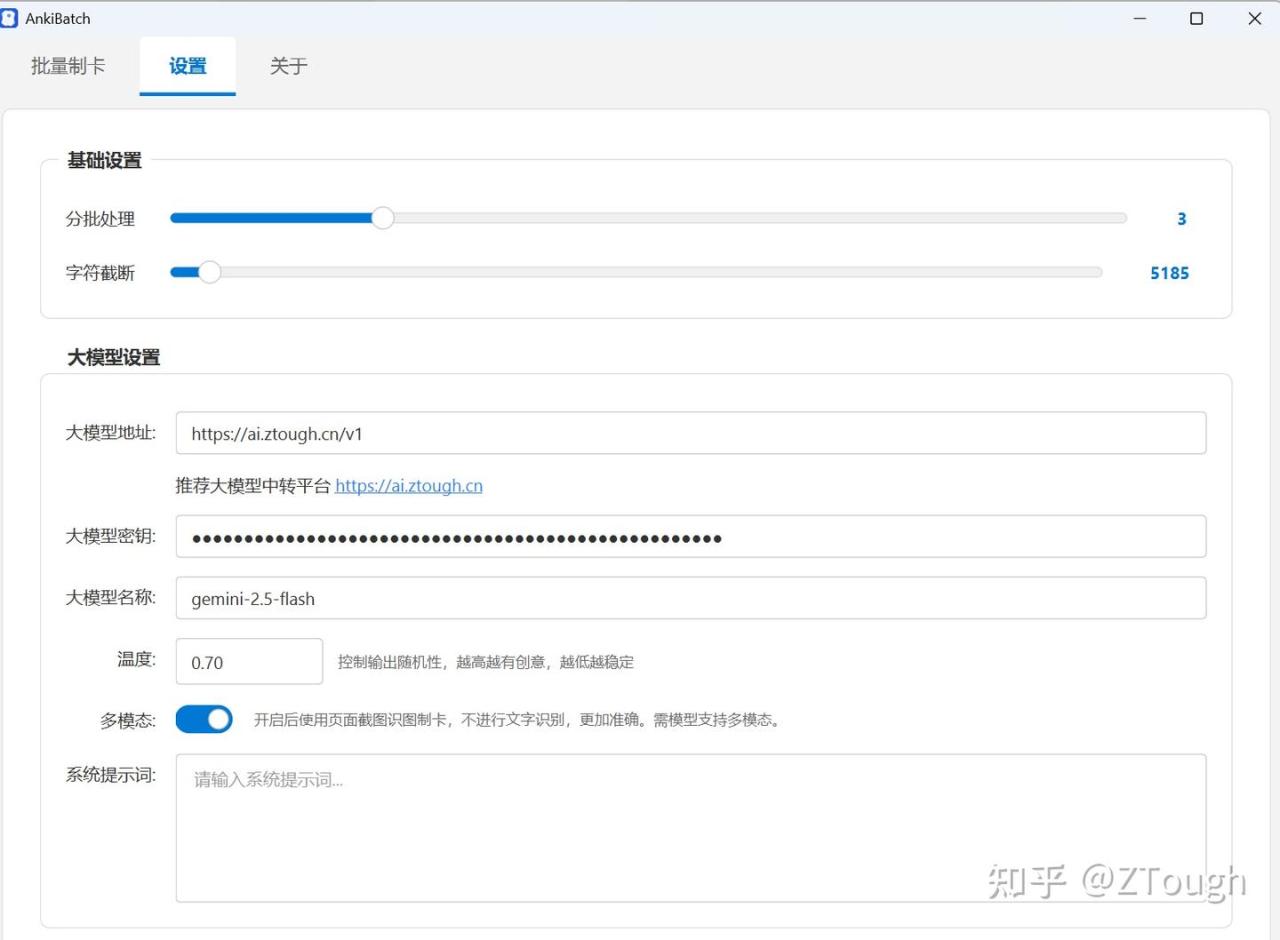Click the AnkiBatch app icon in title bar
The width and height of the screenshot is (1280, 940).
tap(10, 18)
